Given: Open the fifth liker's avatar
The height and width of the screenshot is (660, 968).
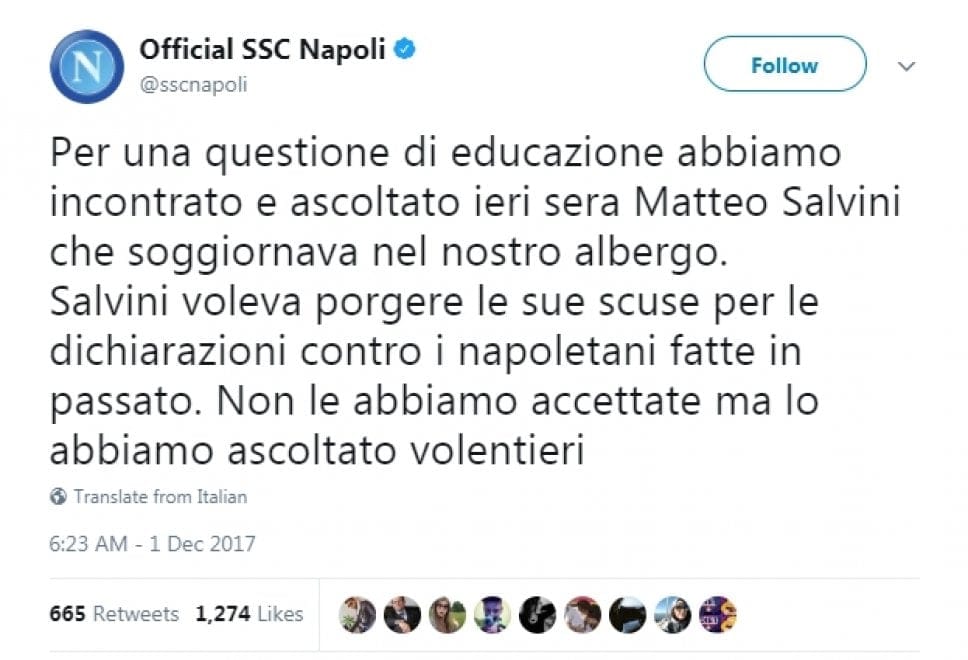Looking at the screenshot, I should [537, 614].
